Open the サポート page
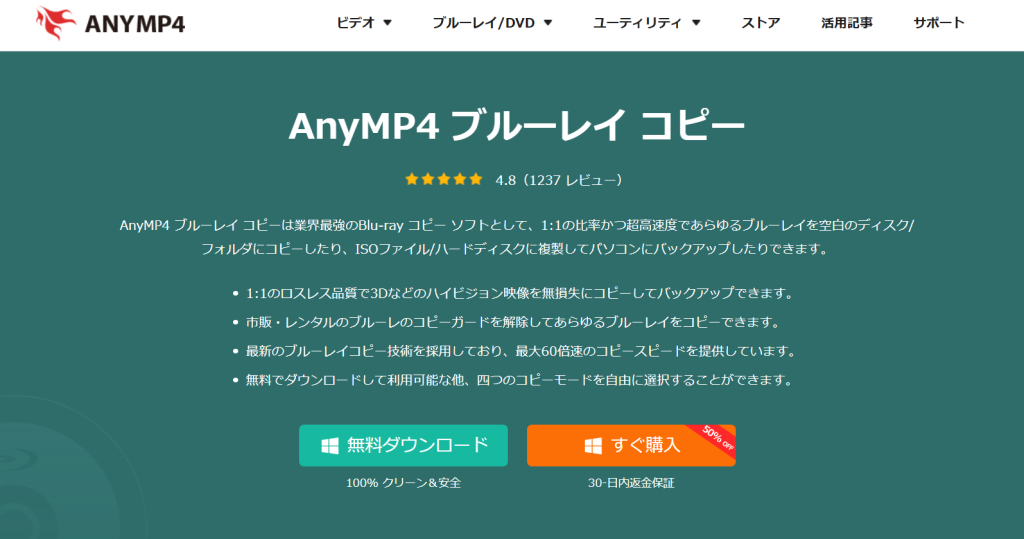The image size is (1024, 539). pyautogui.click(x=938, y=23)
